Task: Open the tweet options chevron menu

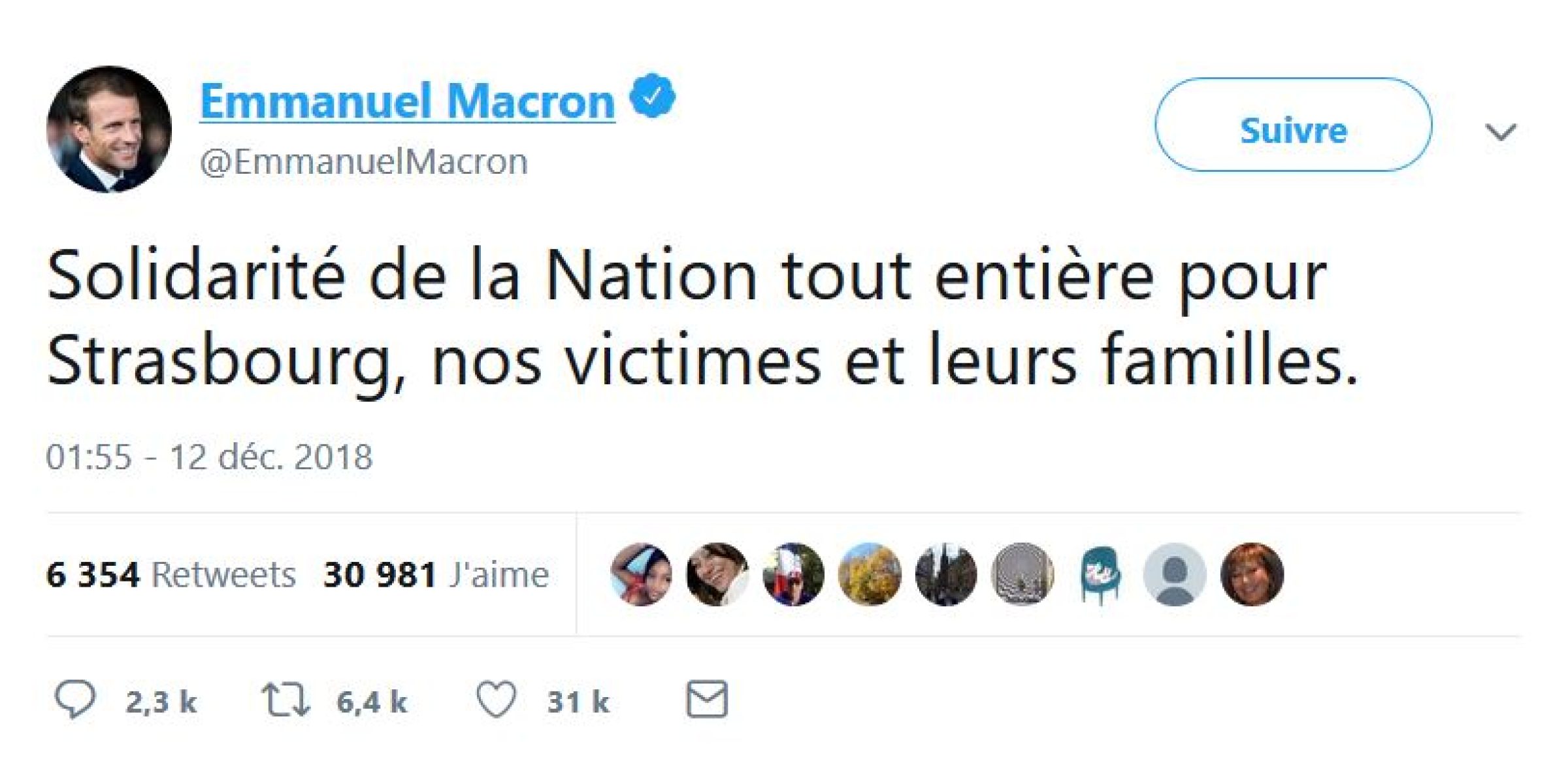Action: click(1500, 133)
